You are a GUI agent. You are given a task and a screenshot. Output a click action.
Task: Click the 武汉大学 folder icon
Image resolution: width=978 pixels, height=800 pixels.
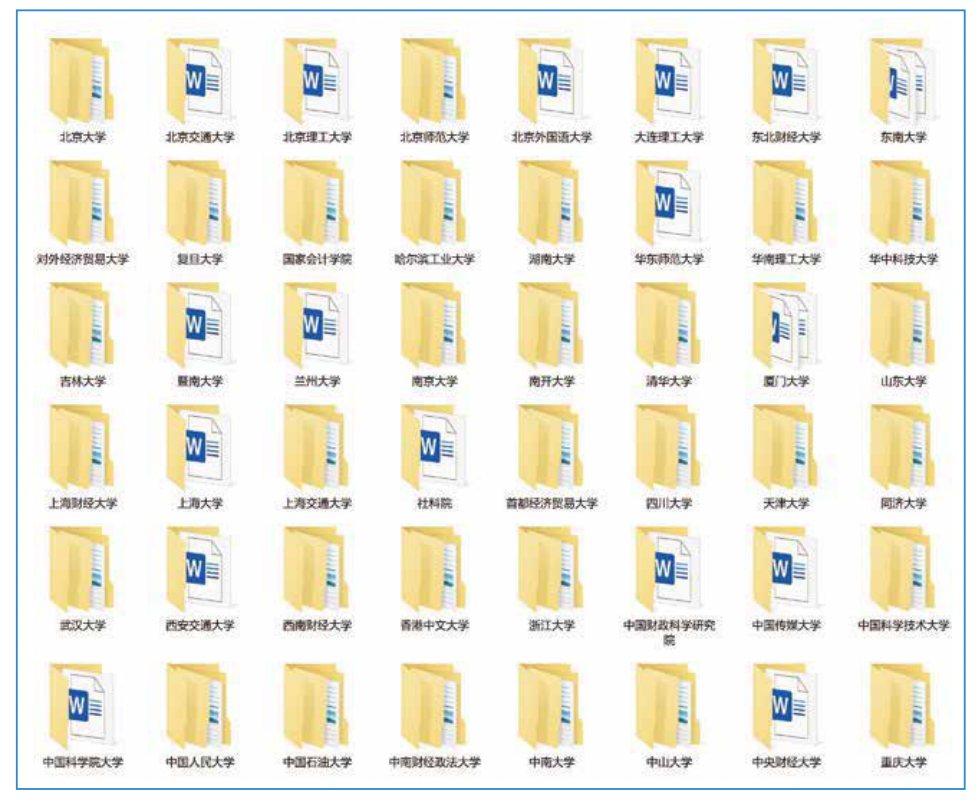click(82, 569)
